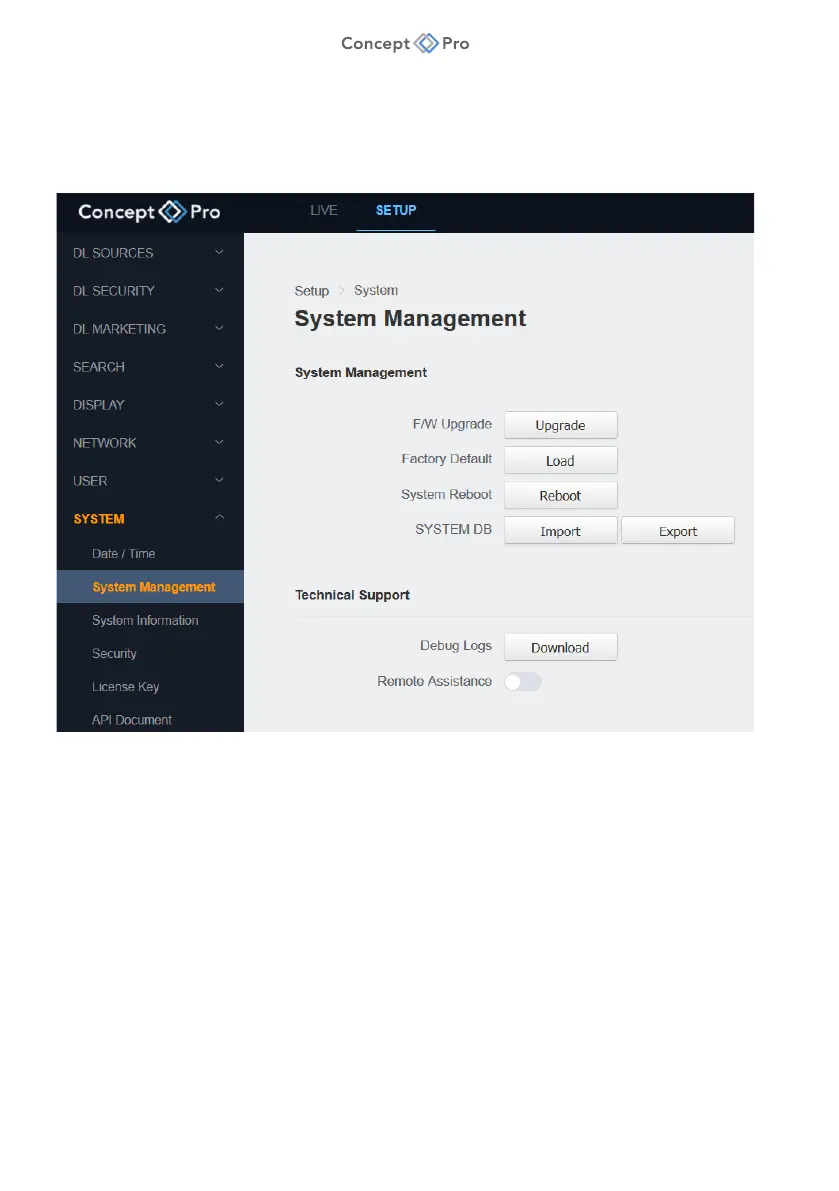Click the Debug Logs label
The width and height of the screenshot is (839, 1191).
tap(456, 646)
